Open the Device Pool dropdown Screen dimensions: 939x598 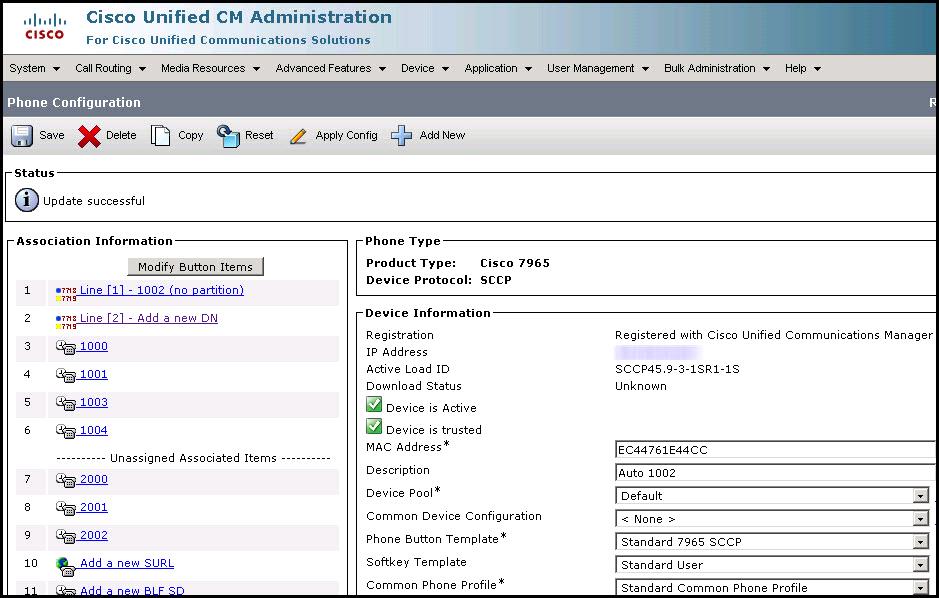773,496
